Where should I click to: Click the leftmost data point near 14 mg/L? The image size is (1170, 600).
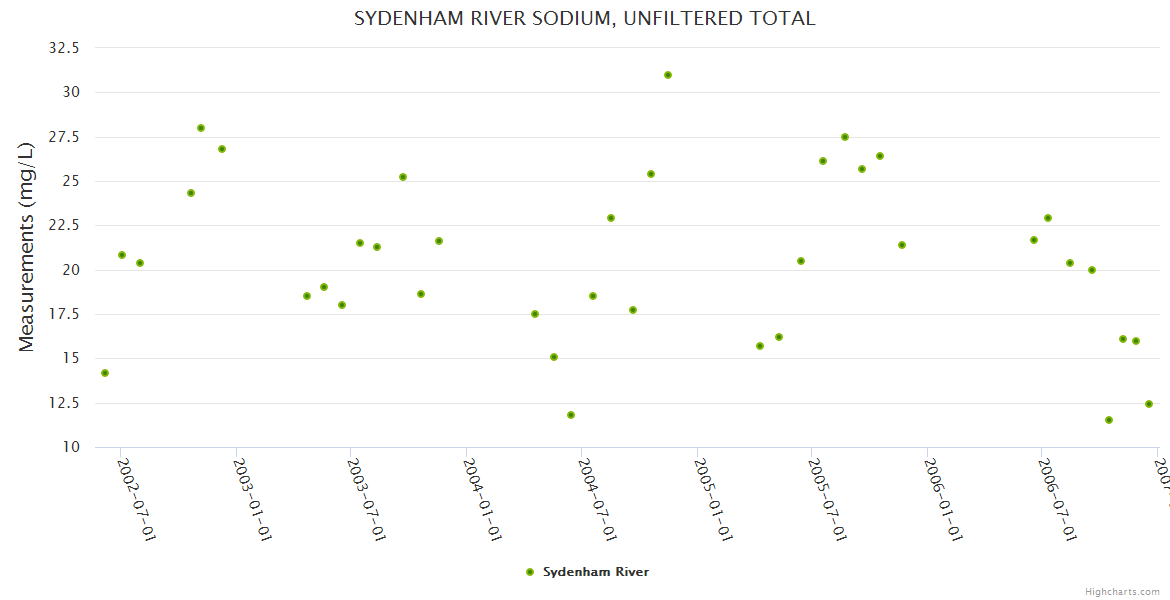click(x=105, y=373)
